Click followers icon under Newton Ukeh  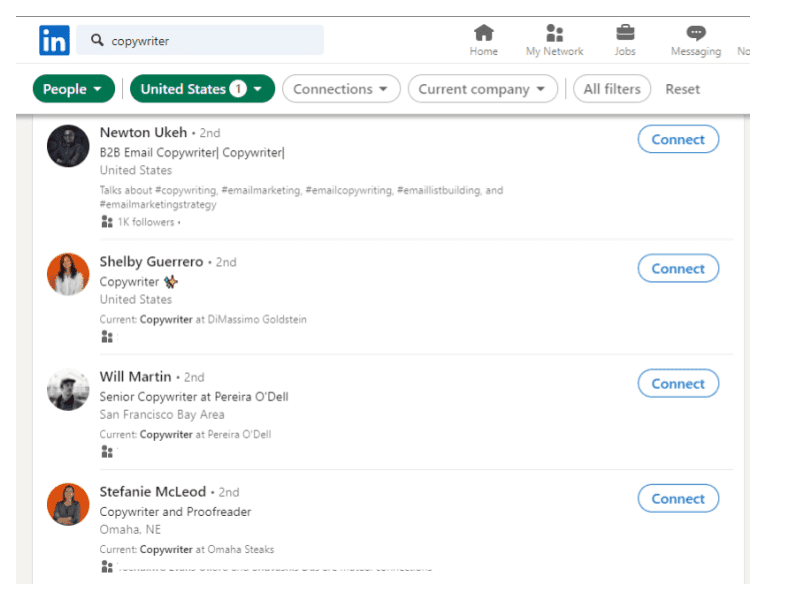(x=107, y=222)
